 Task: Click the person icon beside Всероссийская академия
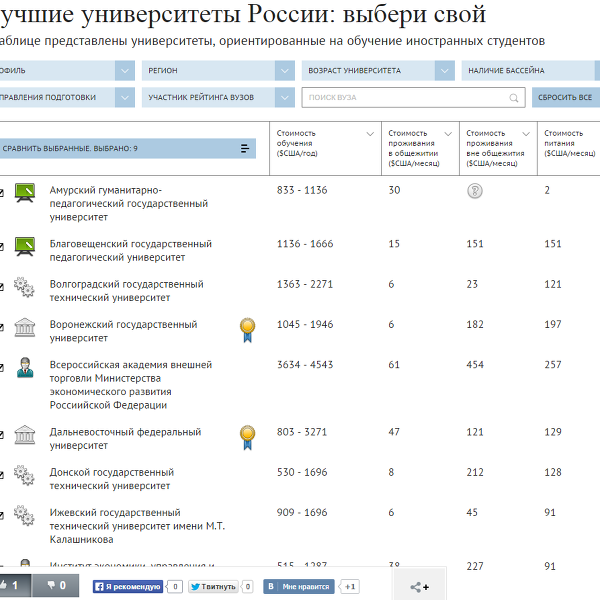coord(25,368)
